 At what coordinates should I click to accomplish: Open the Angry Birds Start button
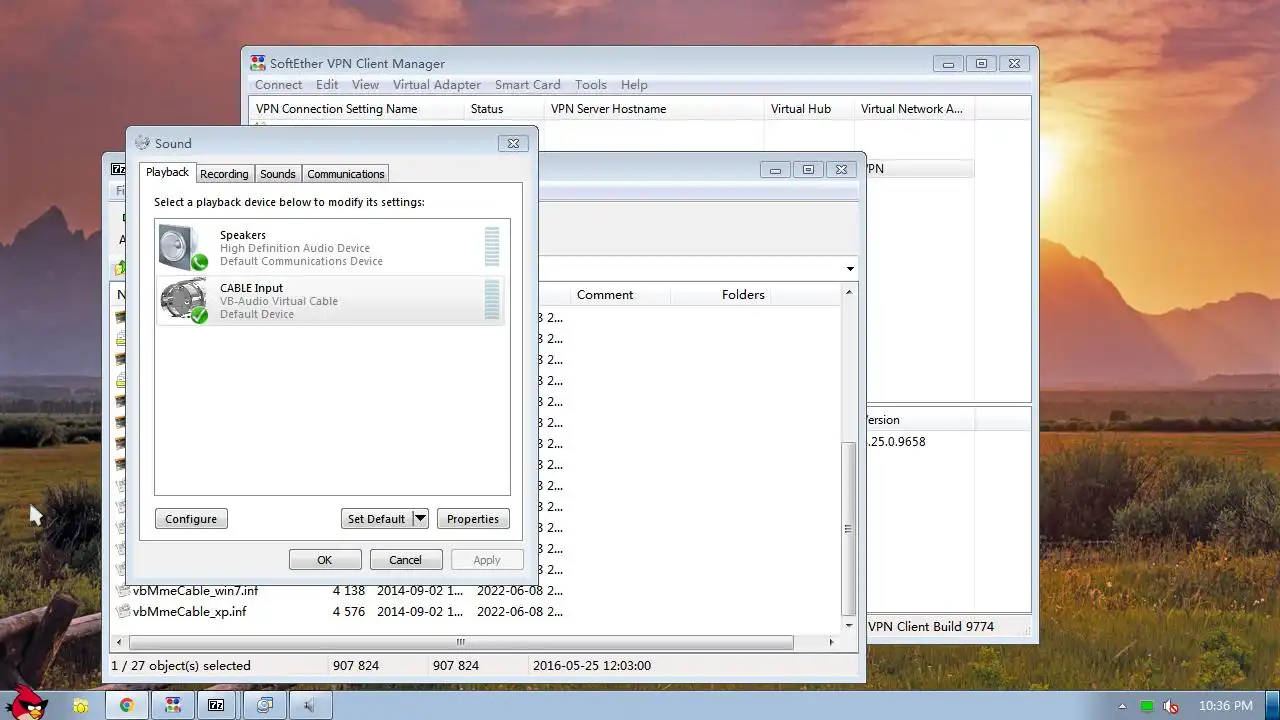[29, 705]
